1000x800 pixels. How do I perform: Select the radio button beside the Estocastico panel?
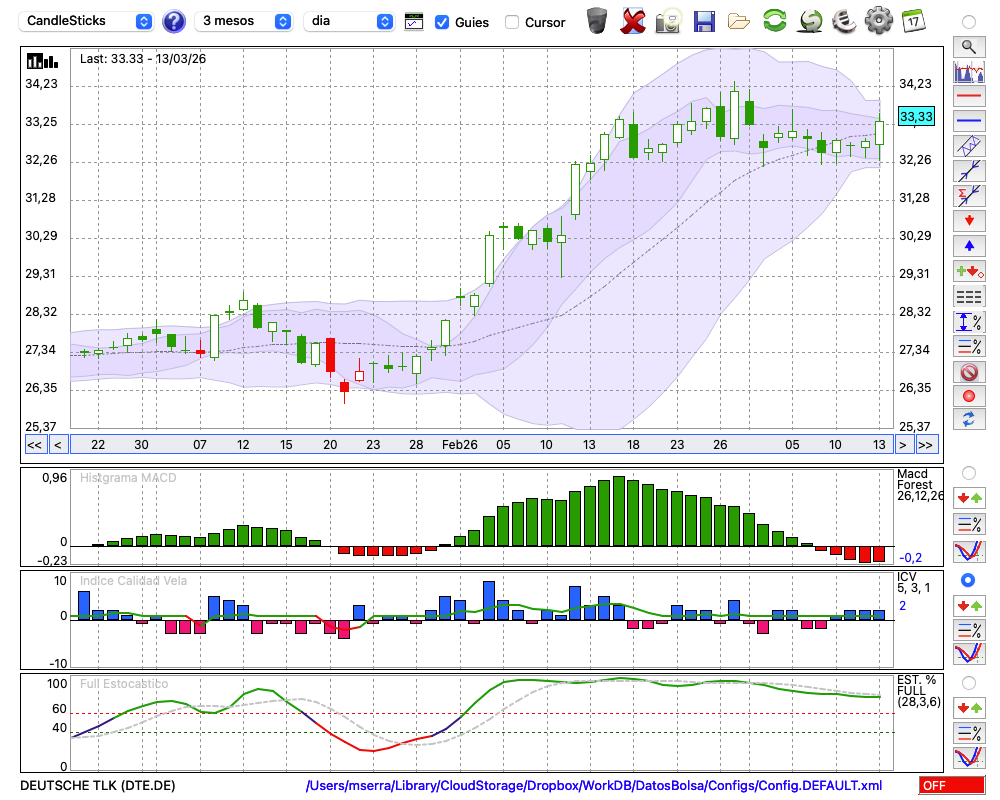pyautogui.click(x=968, y=682)
